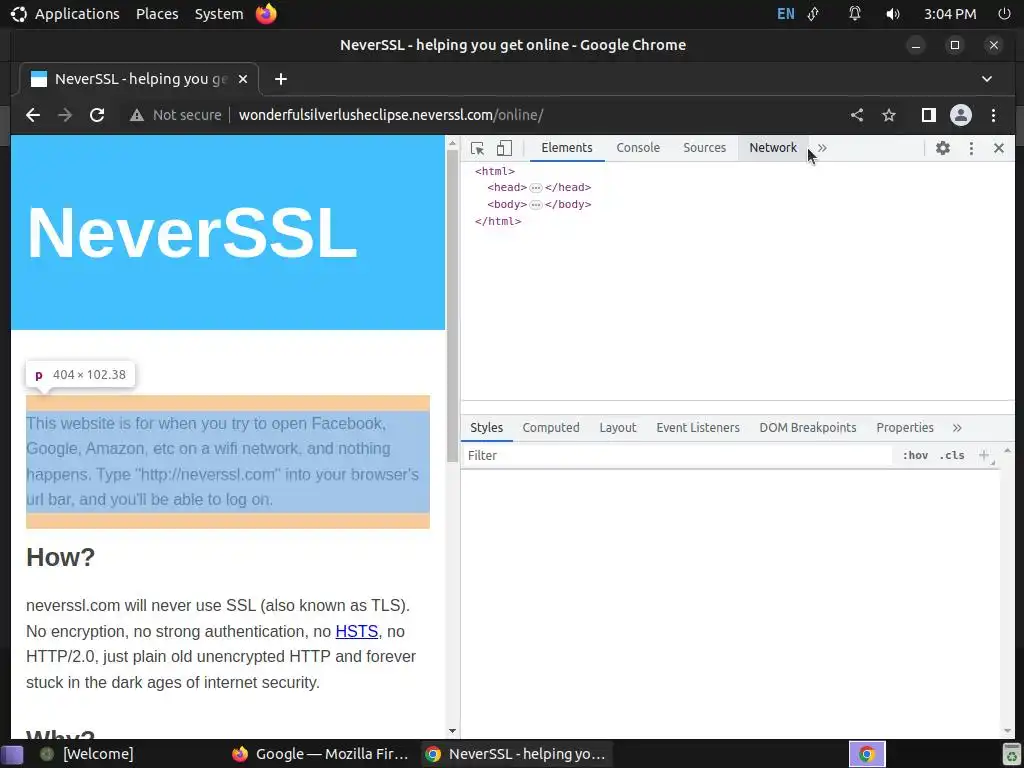Click the NeverSSL Chrome taskbar button
The height and width of the screenshot is (768, 1024).
pos(515,754)
